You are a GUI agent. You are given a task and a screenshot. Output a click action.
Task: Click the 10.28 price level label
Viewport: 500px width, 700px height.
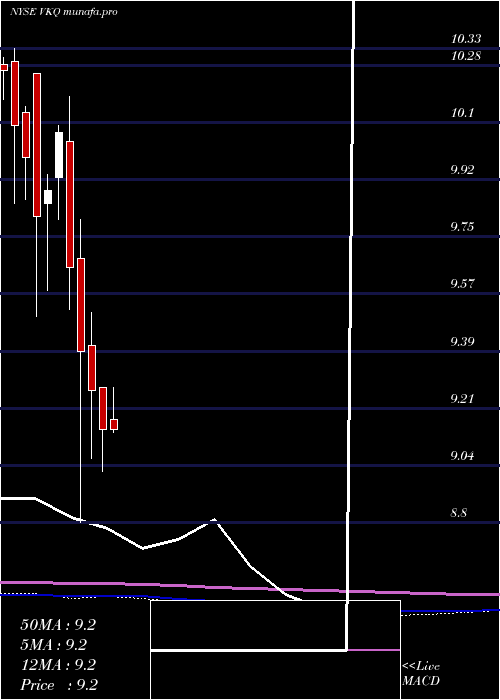pos(466,56)
